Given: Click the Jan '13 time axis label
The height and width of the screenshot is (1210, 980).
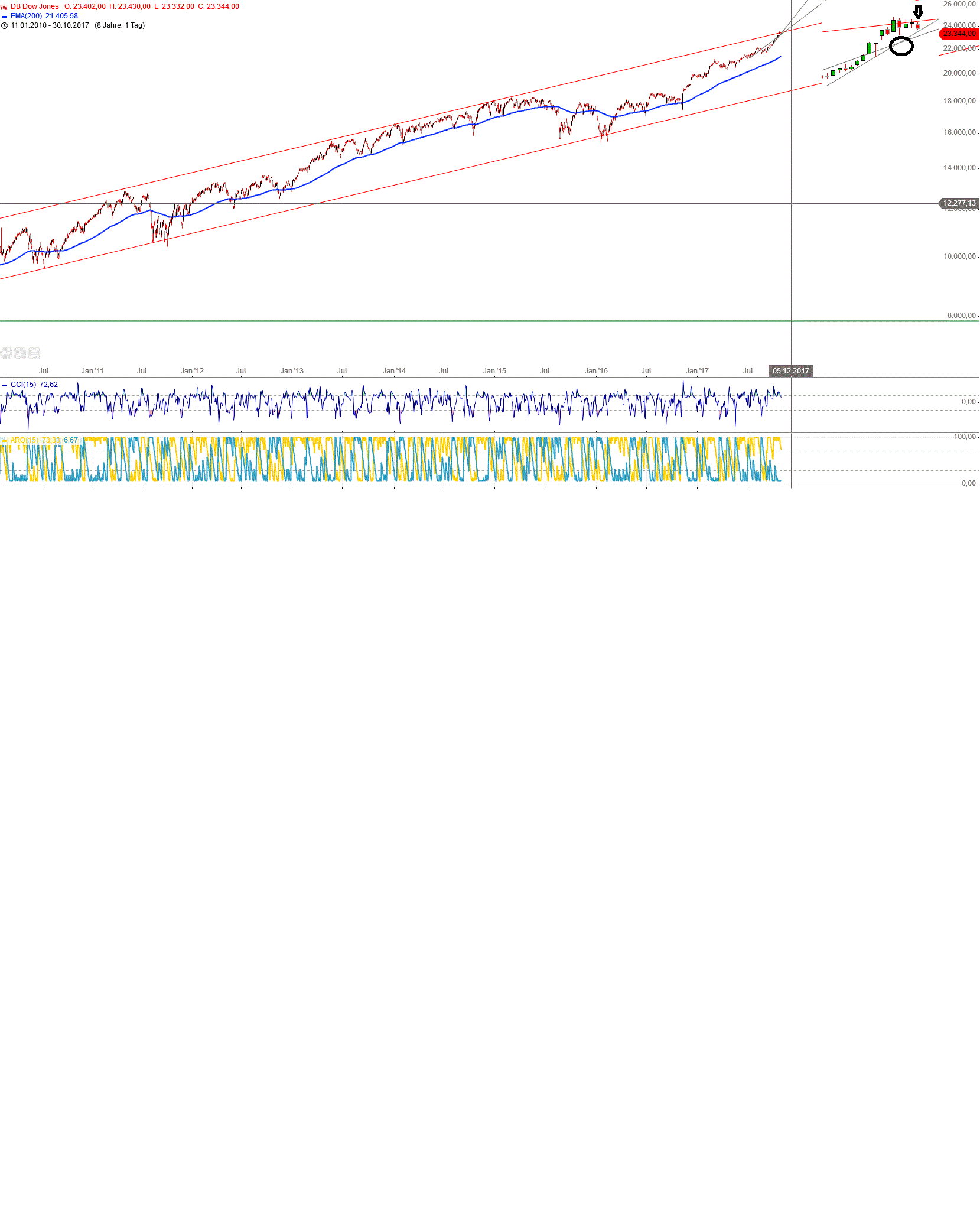Looking at the screenshot, I should point(292,371).
